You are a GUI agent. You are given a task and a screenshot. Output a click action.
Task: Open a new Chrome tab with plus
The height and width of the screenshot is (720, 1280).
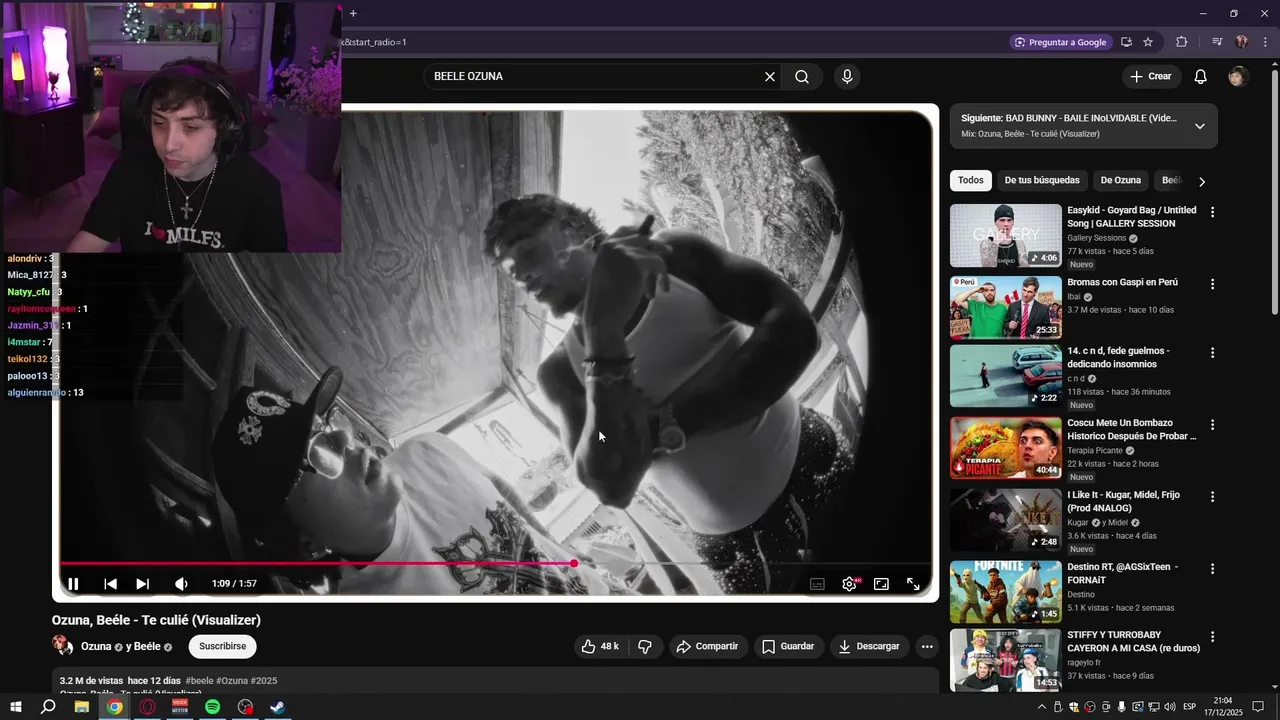coord(353,13)
